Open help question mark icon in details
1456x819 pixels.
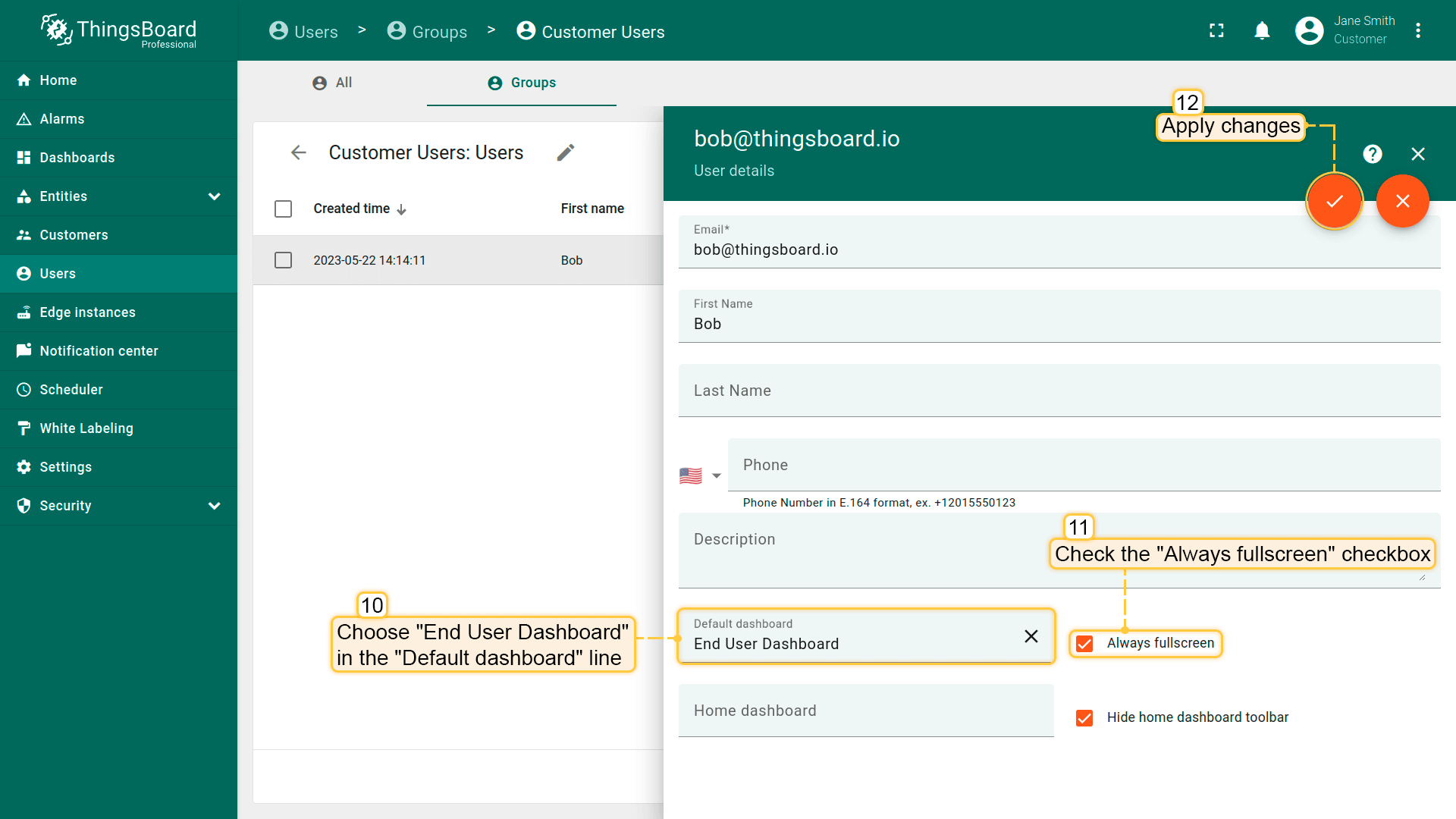coord(1373,154)
